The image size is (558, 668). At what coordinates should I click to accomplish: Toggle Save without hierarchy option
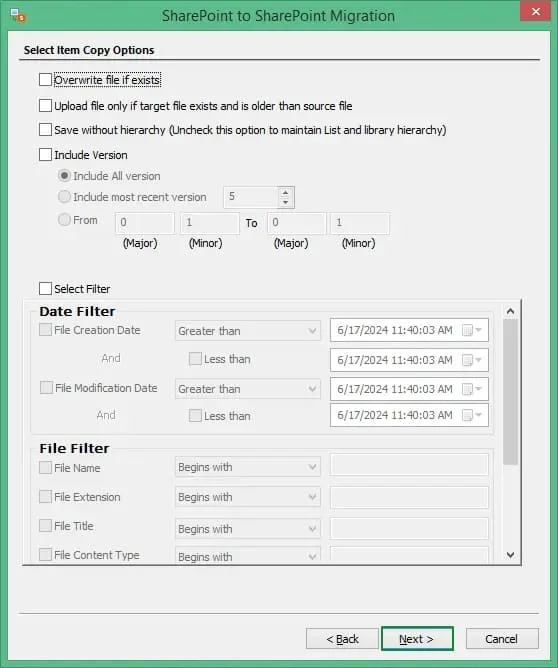(45, 130)
